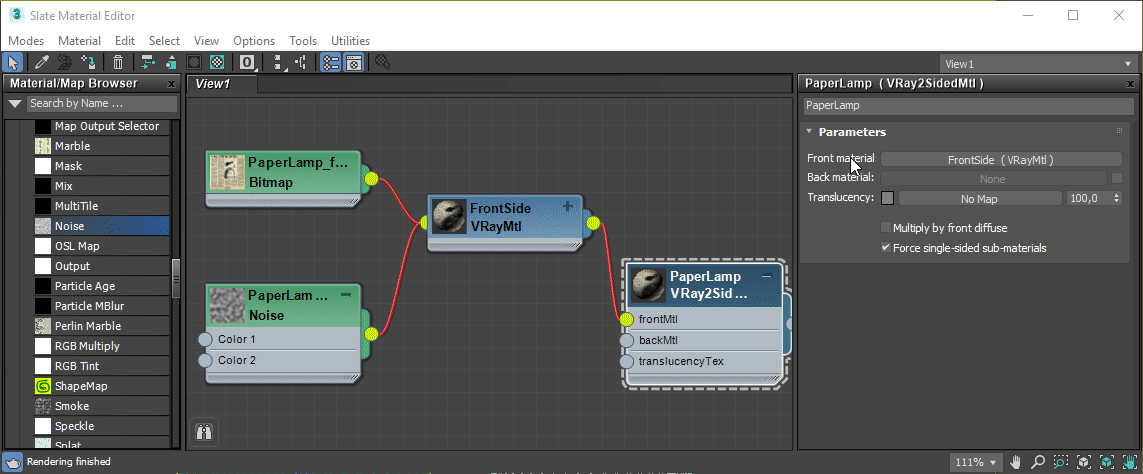Click the Translucency No Map button

[x=979, y=199]
